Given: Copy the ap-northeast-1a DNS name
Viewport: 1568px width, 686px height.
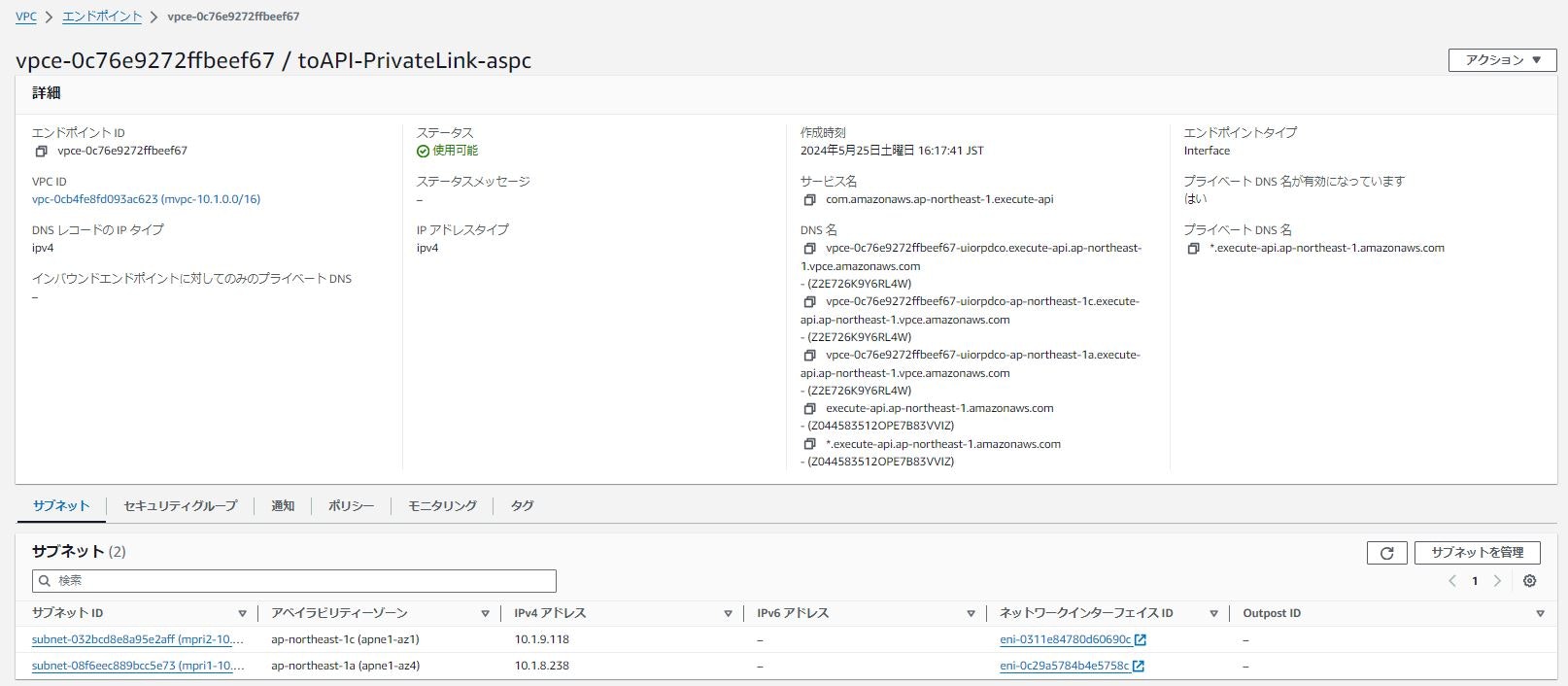Looking at the screenshot, I should click(x=809, y=356).
